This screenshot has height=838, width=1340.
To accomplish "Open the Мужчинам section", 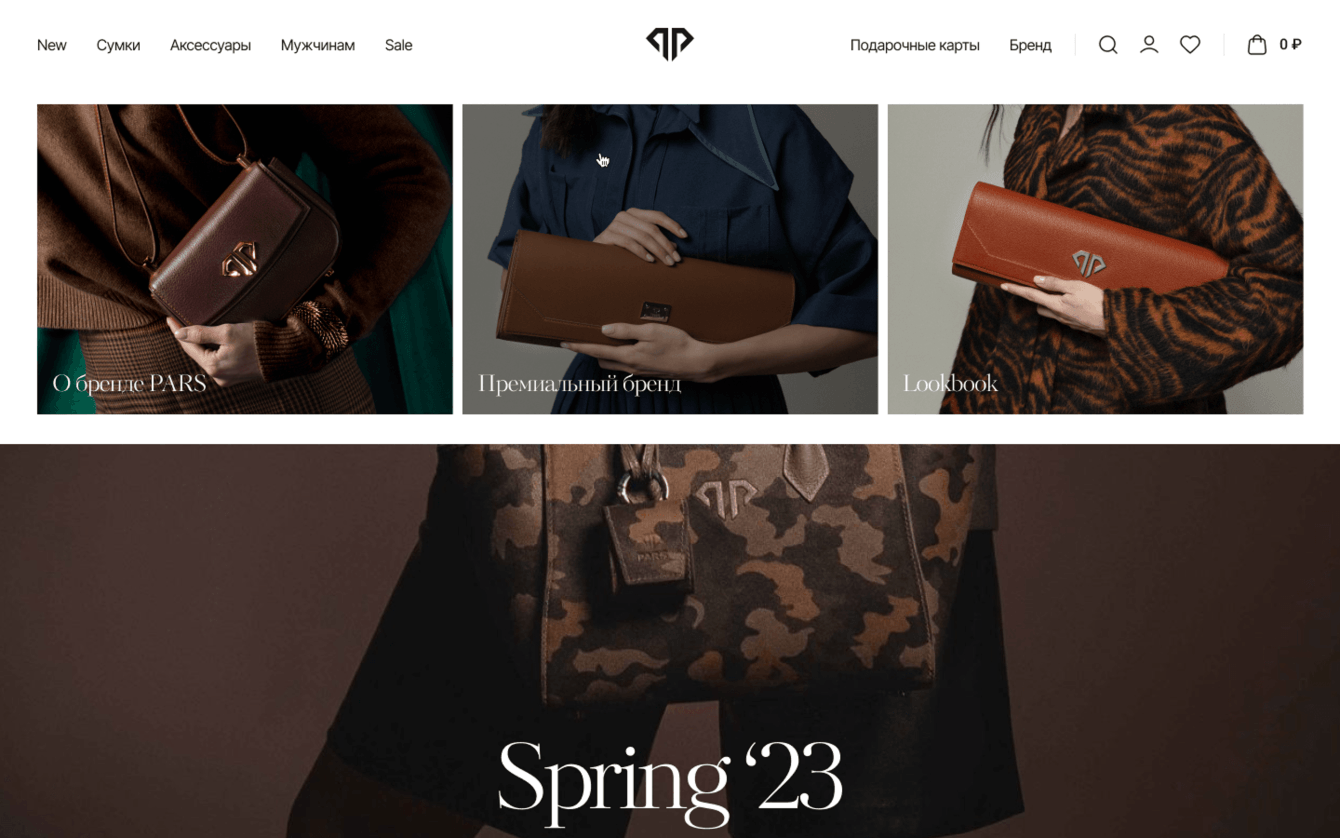I will pyautogui.click(x=318, y=45).
